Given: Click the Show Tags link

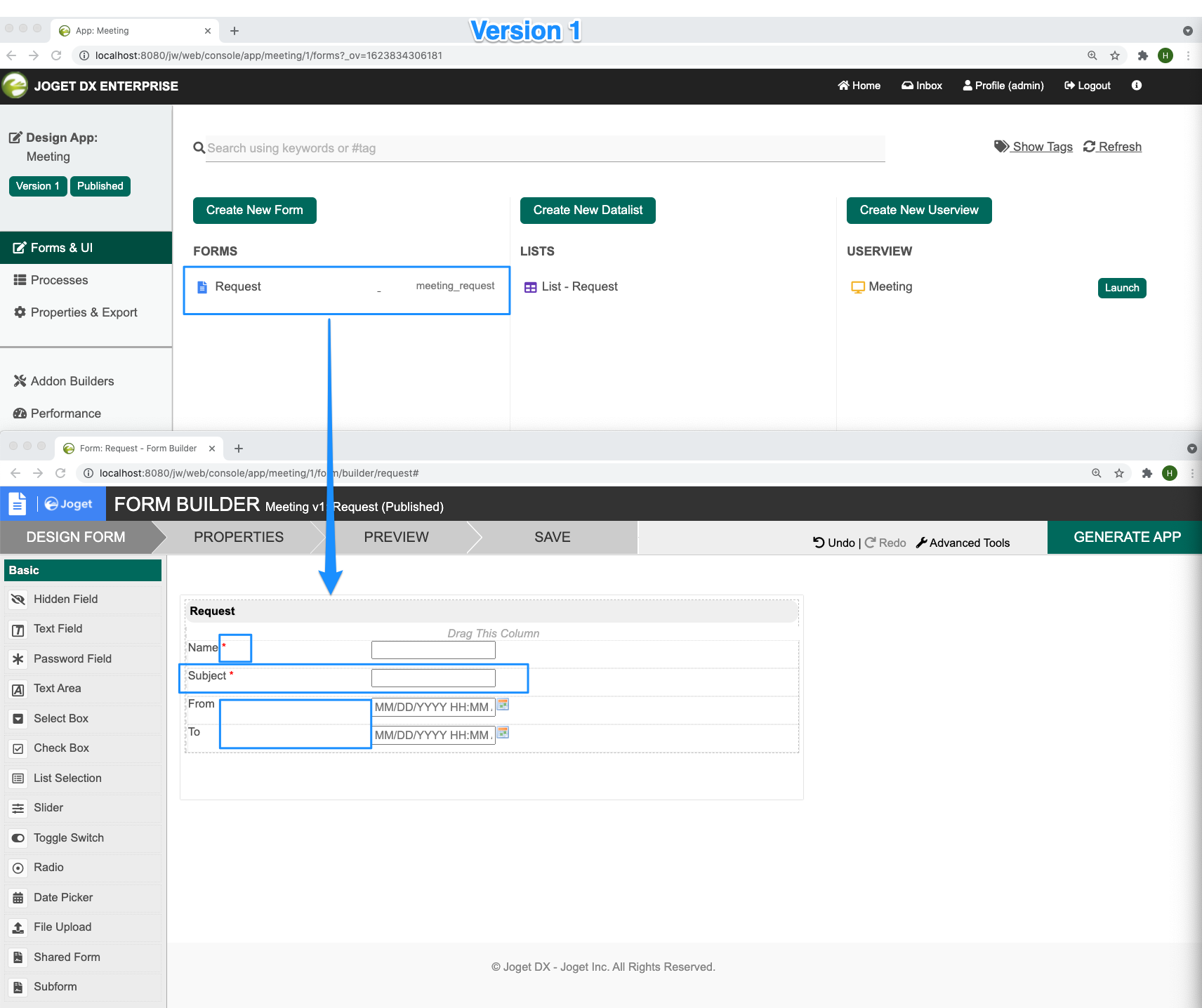Looking at the screenshot, I should coord(1033,147).
